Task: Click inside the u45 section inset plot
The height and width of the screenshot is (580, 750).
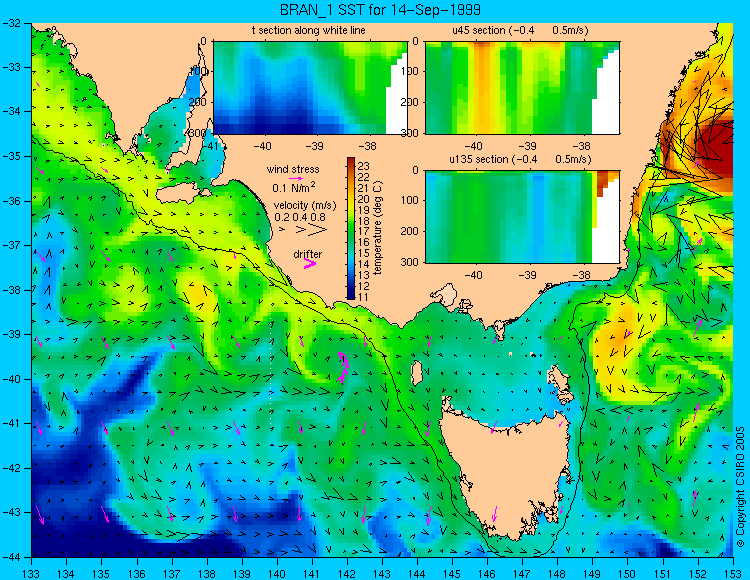Action: (x=522, y=88)
